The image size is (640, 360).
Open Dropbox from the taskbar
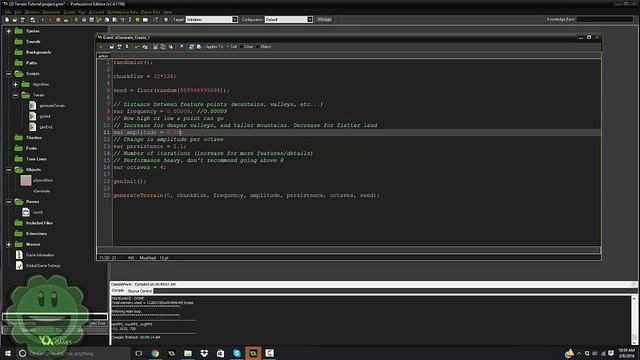click(x=204, y=353)
